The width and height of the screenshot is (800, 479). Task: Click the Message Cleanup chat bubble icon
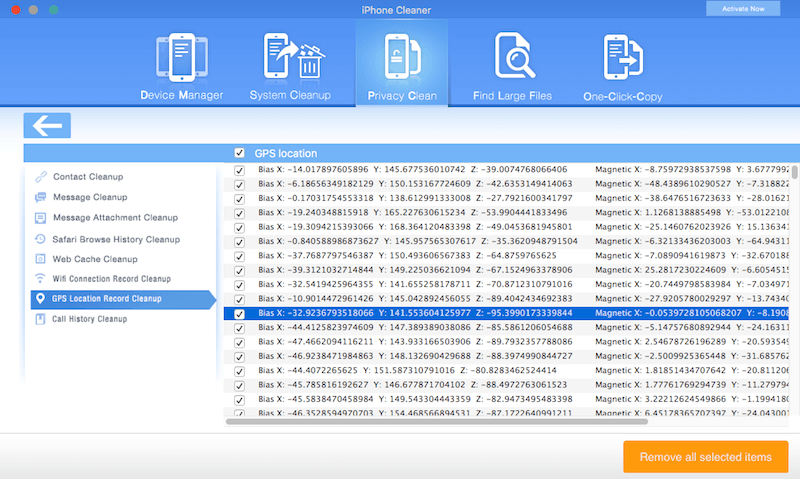coord(40,197)
